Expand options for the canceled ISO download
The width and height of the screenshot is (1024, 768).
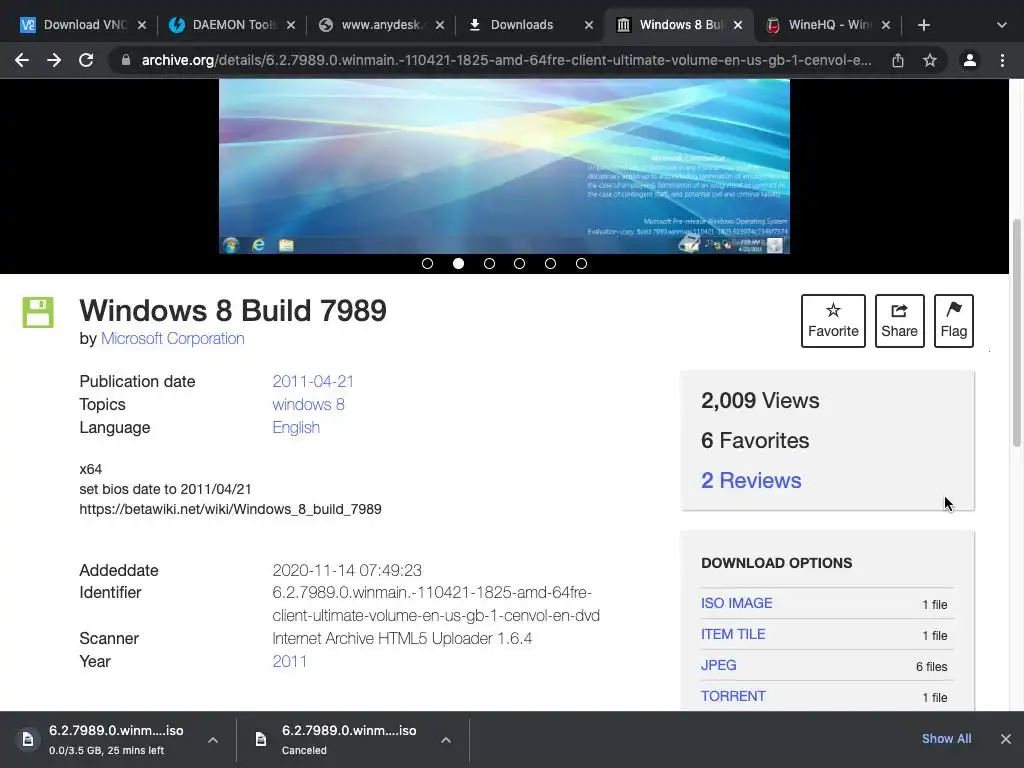[445, 740]
